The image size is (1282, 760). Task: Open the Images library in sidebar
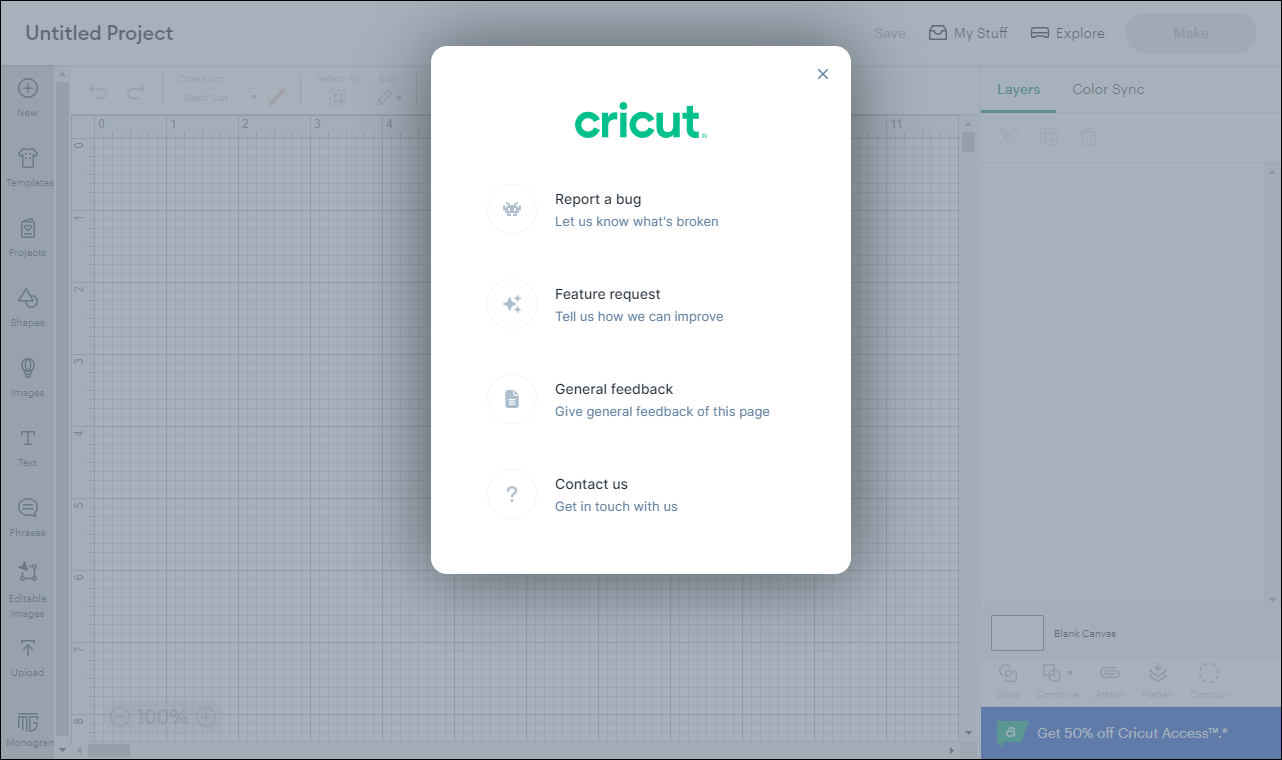(x=28, y=377)
